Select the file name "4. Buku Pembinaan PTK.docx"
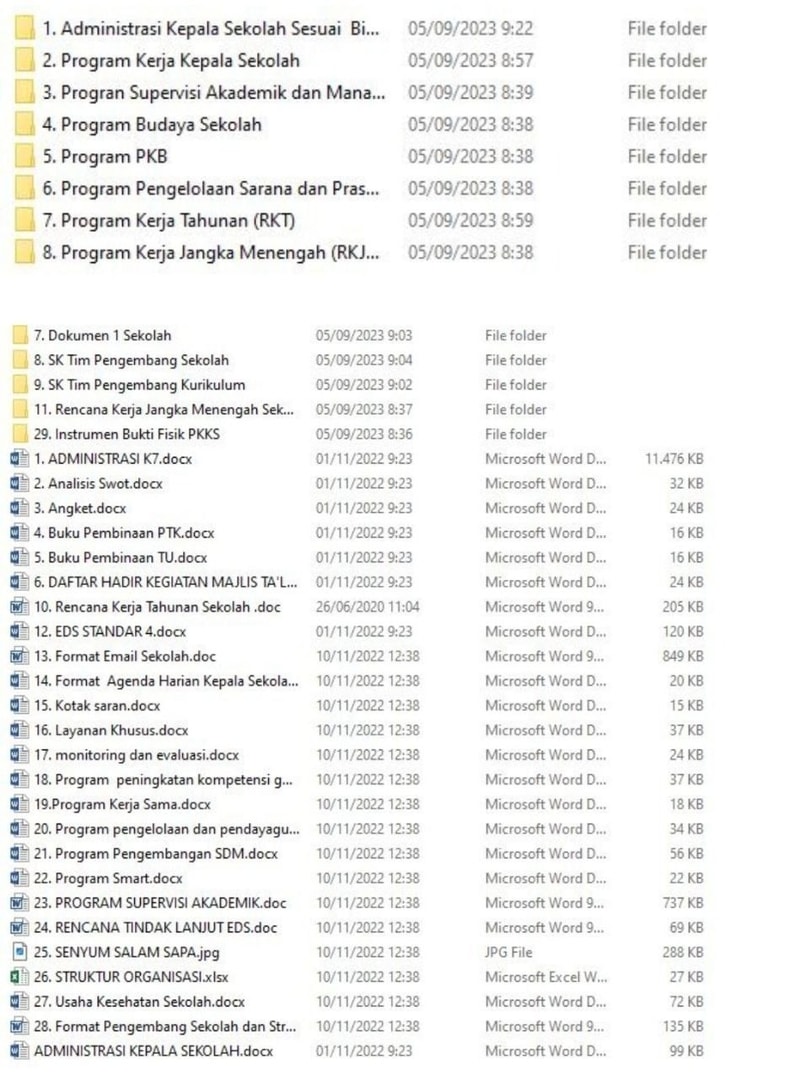The height and width of the screenshot is (1079, 800). 124,533
